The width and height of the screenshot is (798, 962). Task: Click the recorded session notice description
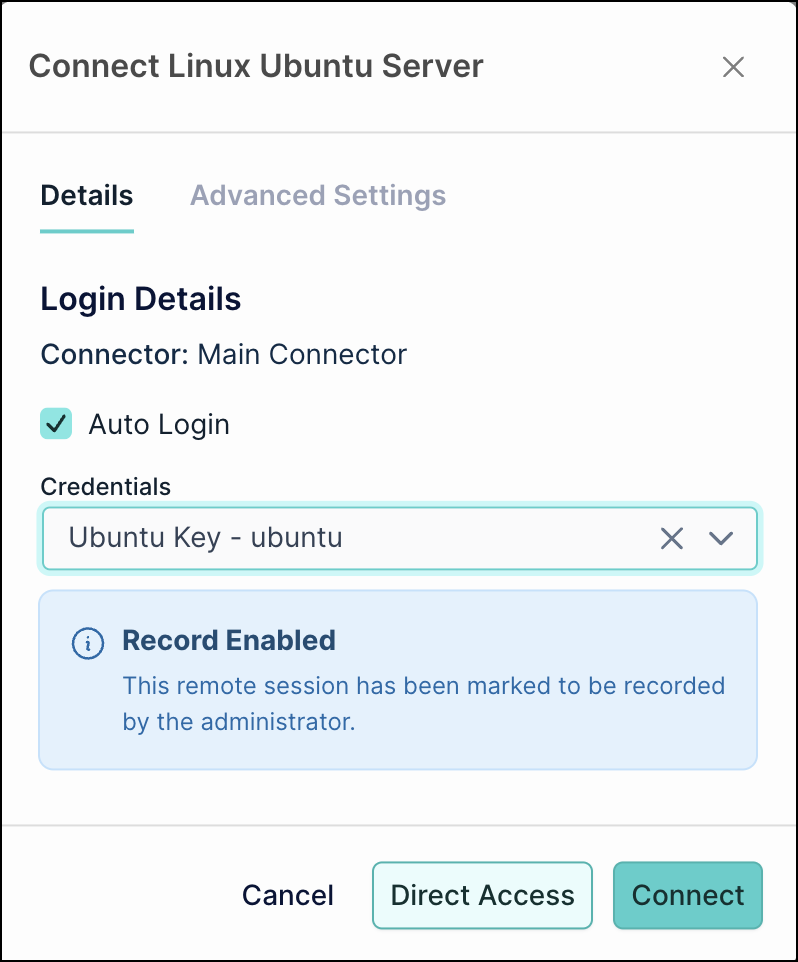(x=423, y=704)
